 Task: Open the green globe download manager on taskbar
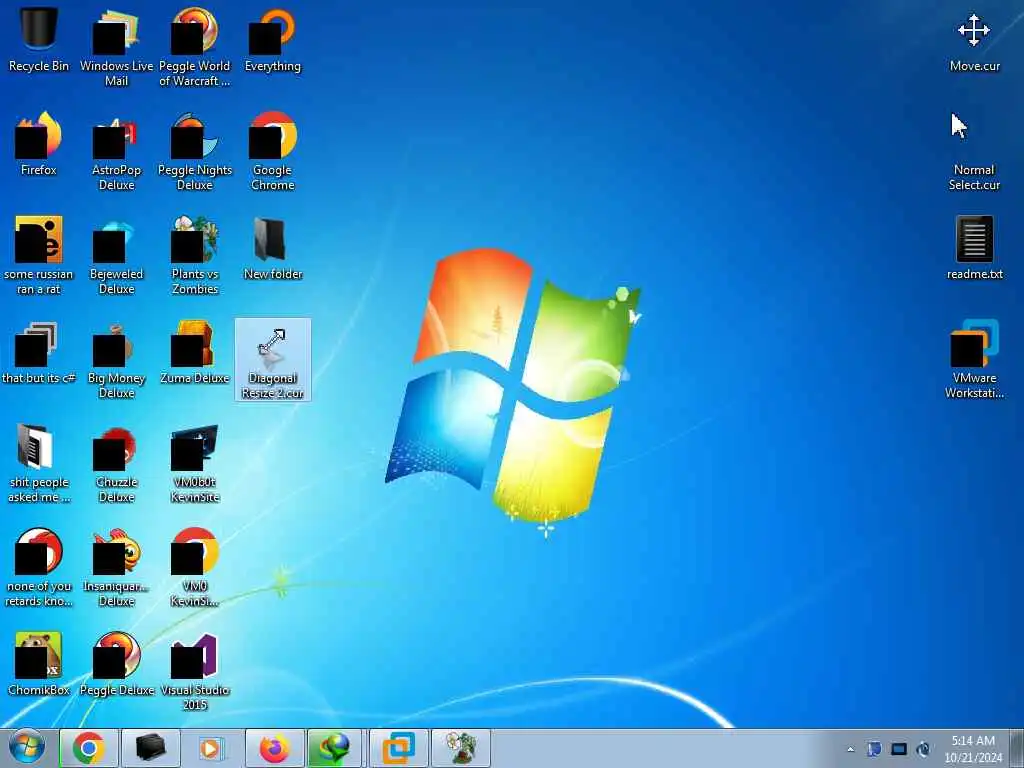click(x=334, y=748)
